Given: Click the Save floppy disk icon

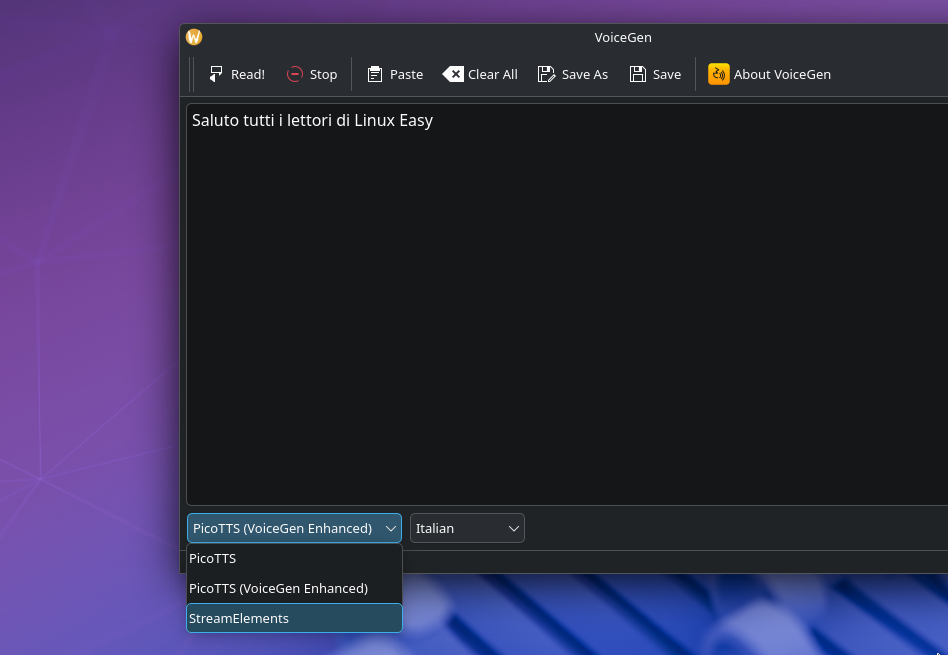Looking at the screenshot, I should (638, 73).
